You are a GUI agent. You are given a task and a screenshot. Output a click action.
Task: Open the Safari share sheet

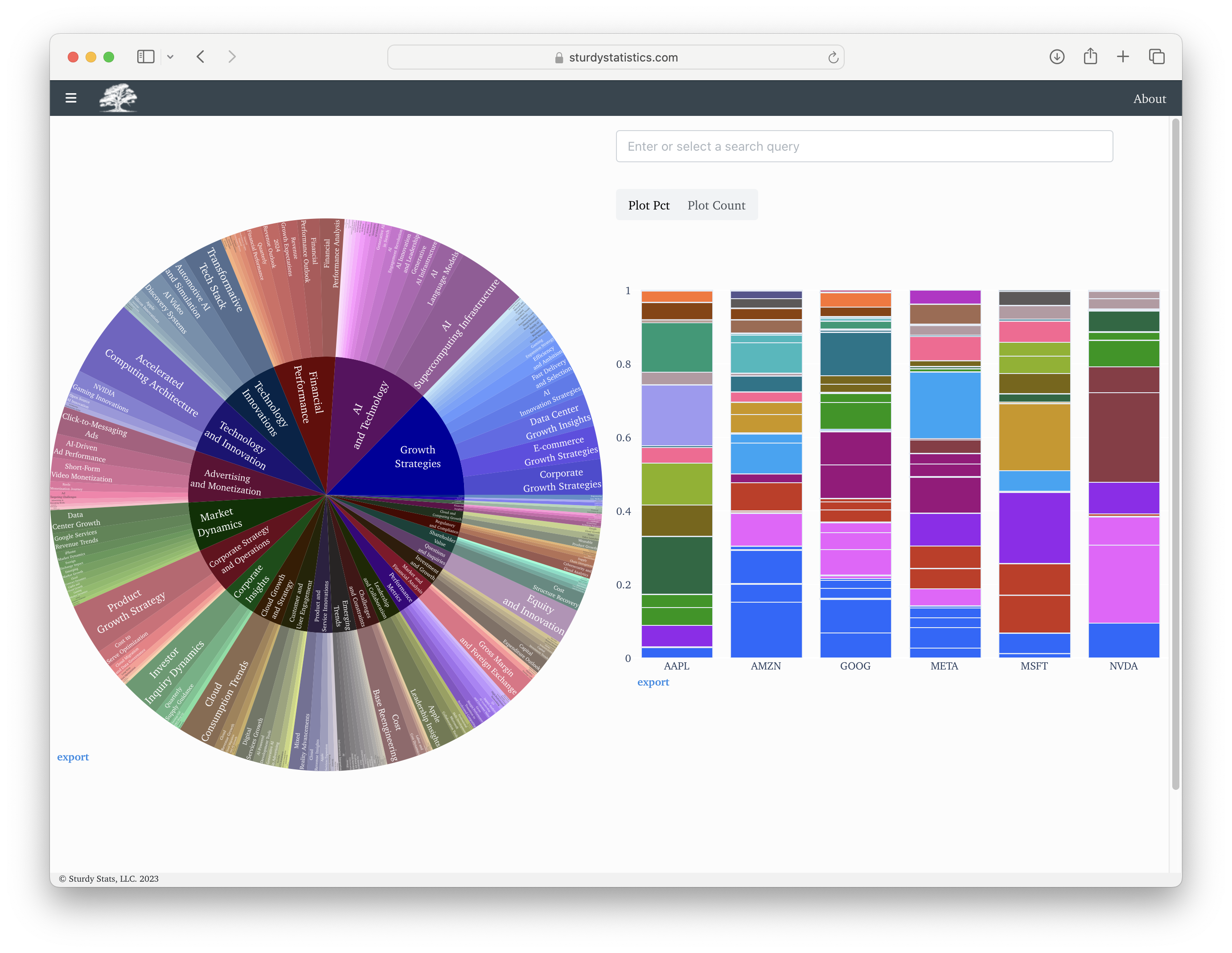pos(1090,57)
